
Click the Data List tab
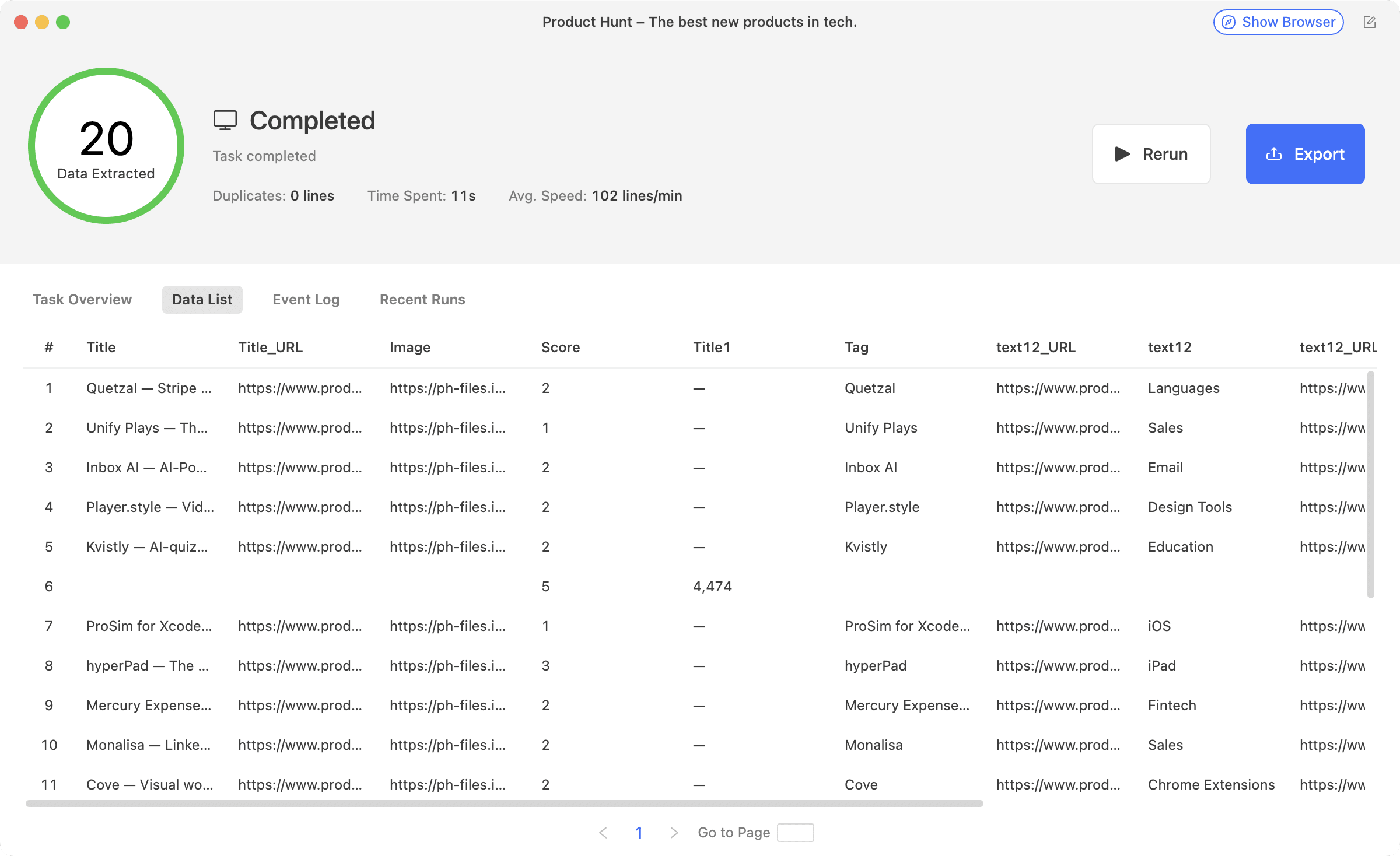point(202,299)
